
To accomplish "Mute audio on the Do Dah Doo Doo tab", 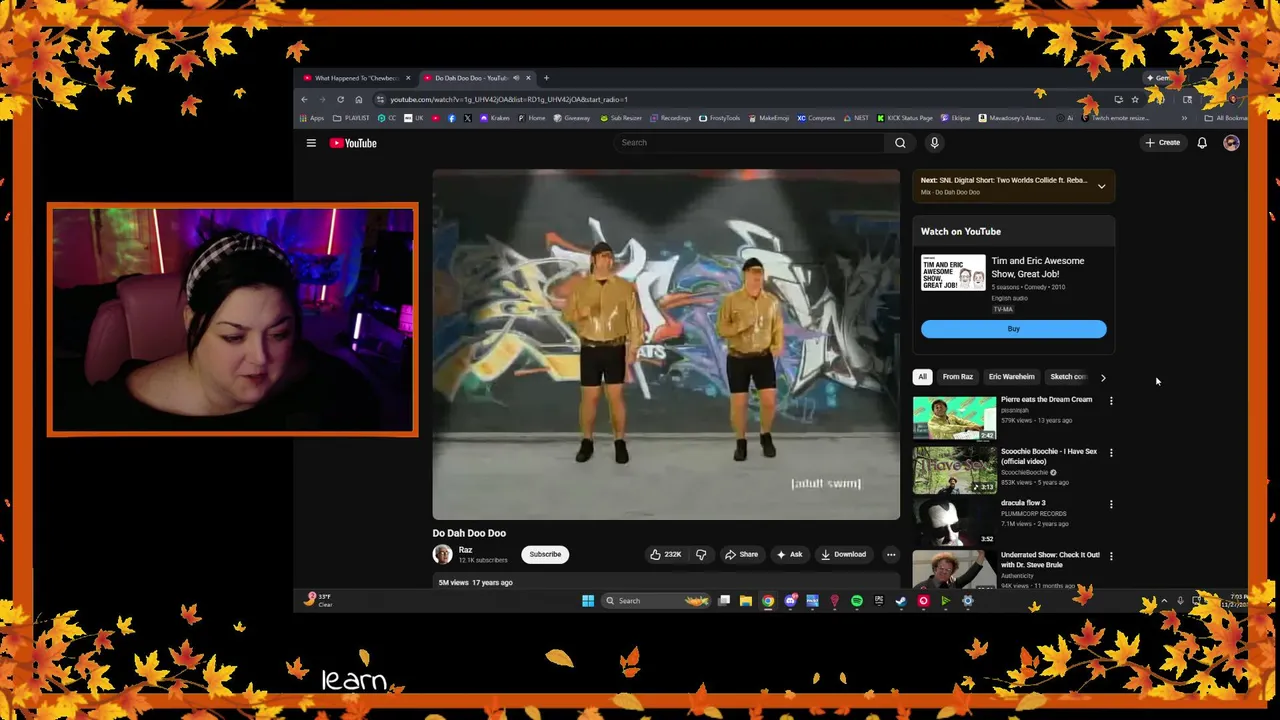I will [516, 78].
